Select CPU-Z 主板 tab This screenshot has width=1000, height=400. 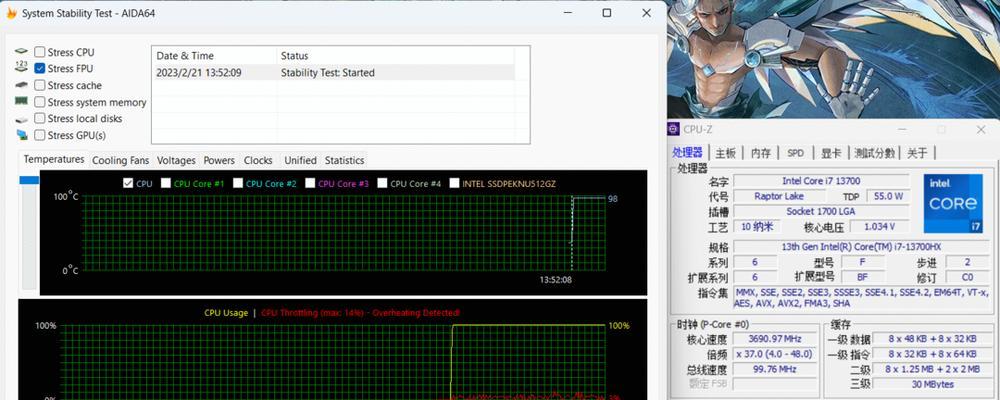(x=725, y=153)
